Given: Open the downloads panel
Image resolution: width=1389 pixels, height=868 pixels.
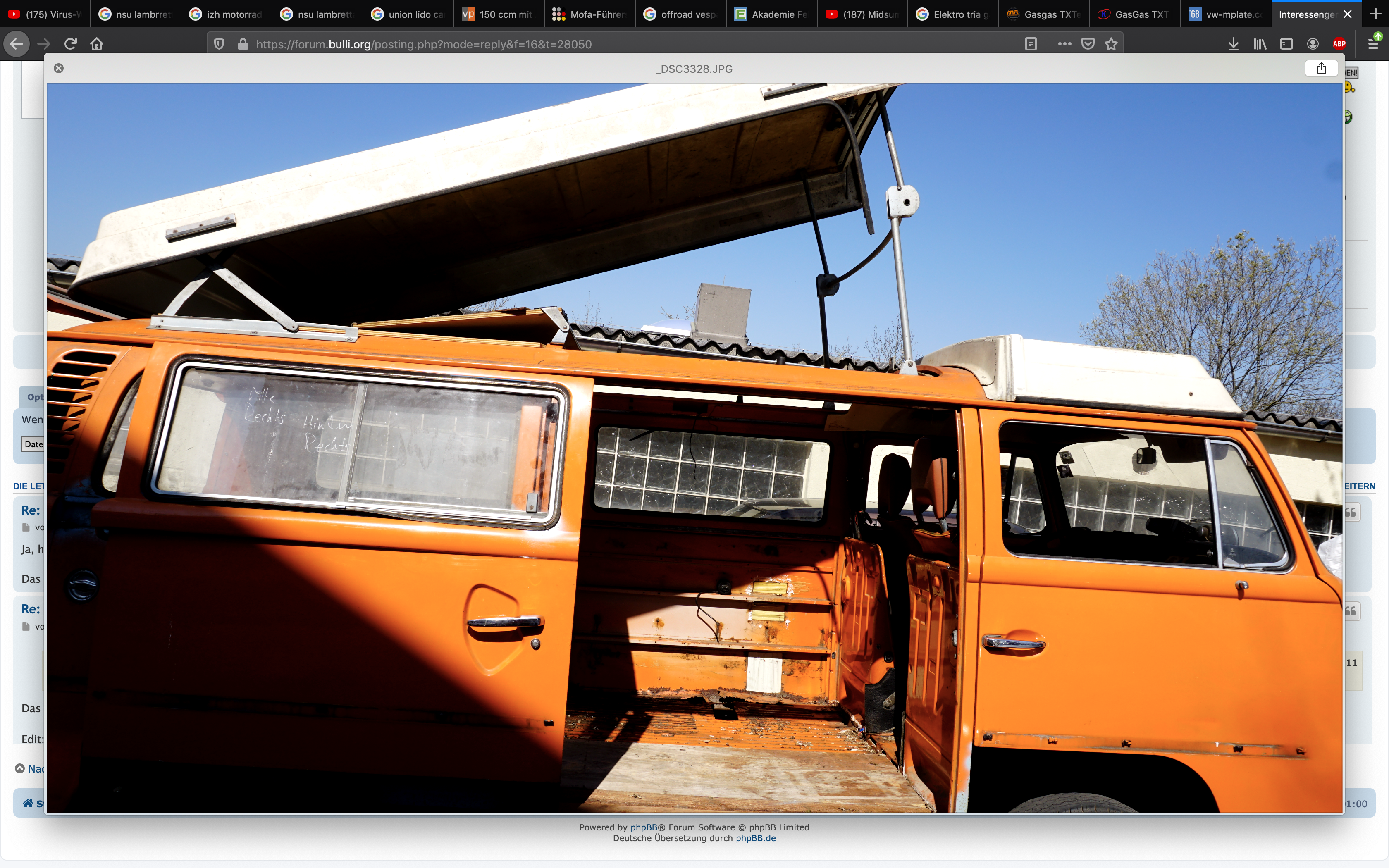Looking at the screenshot, I should tap(1233, 44).
